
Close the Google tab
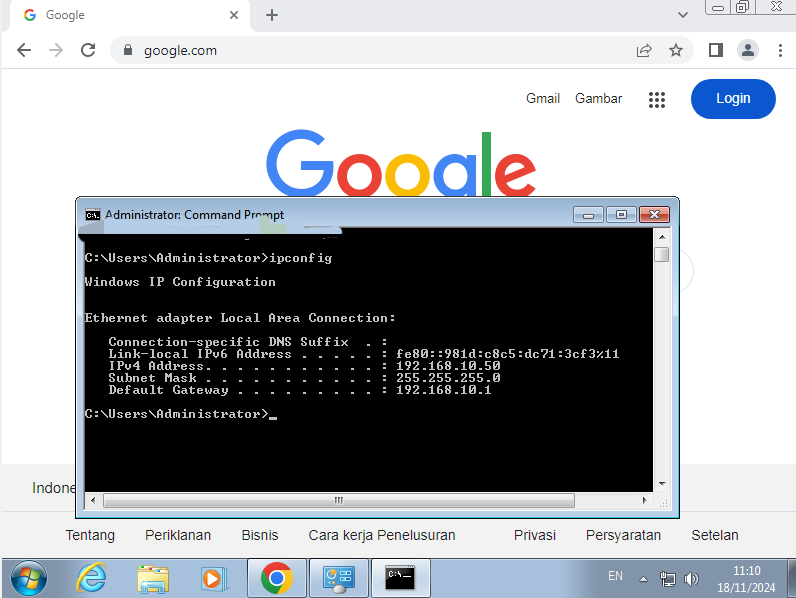tap(234, 15)
